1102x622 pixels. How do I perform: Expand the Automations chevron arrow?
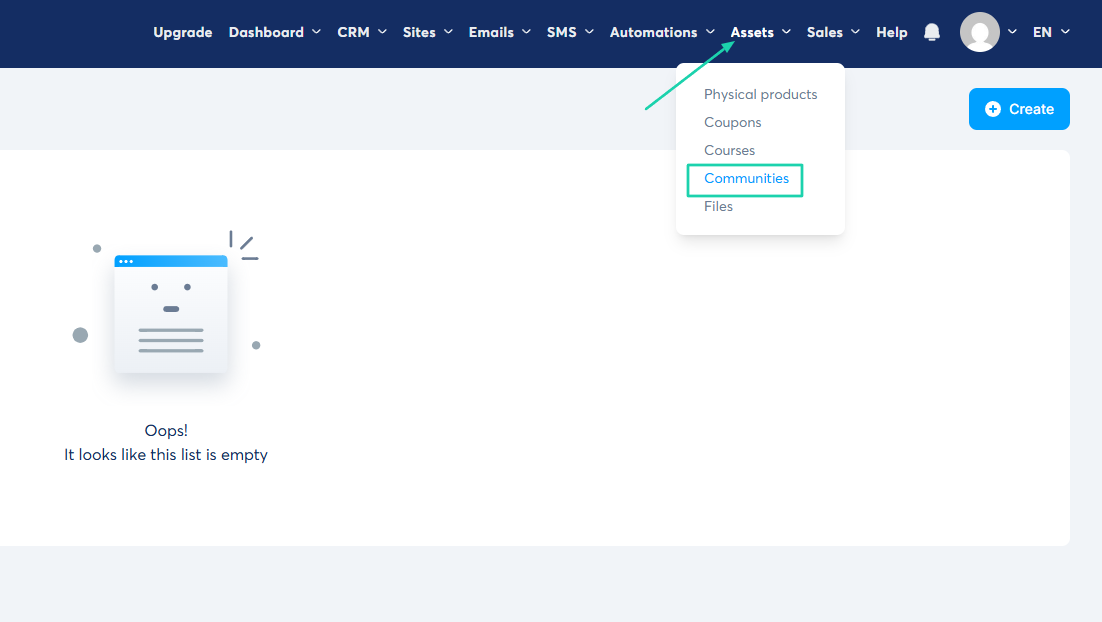click(711, 32)
